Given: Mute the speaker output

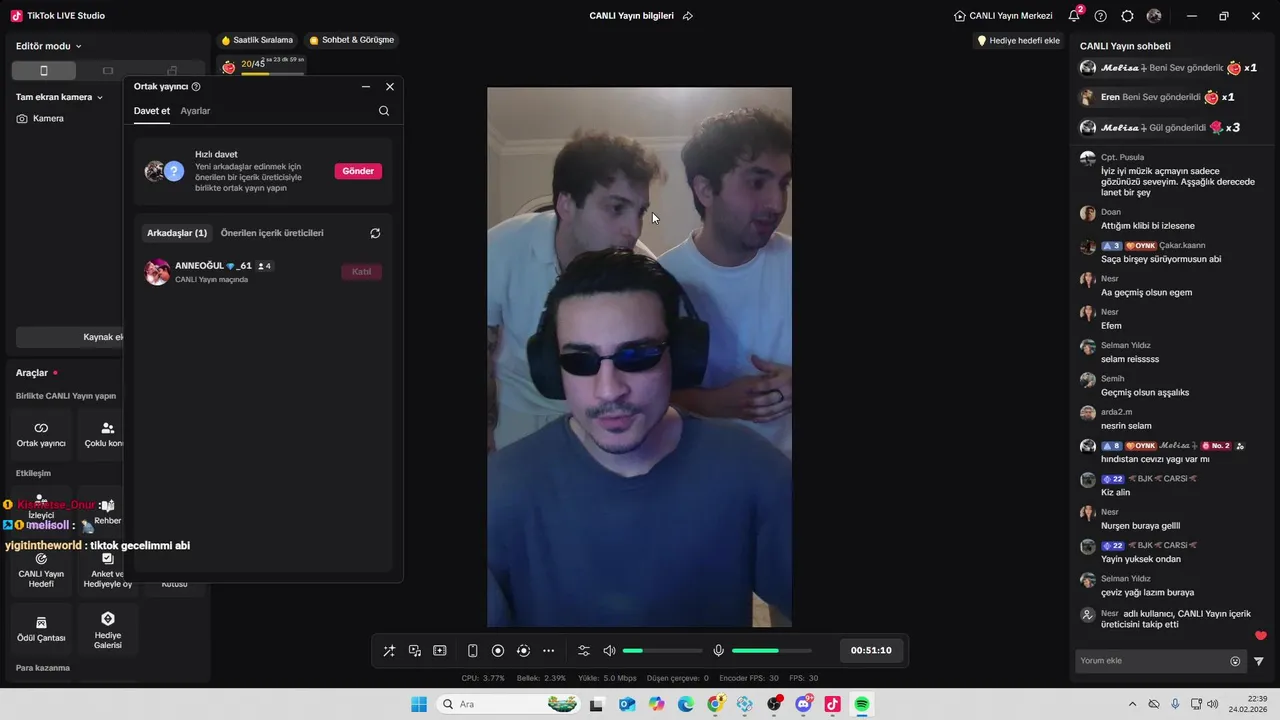Looking at the screenshot, I should pyautogui.click(x=609, y=651).
